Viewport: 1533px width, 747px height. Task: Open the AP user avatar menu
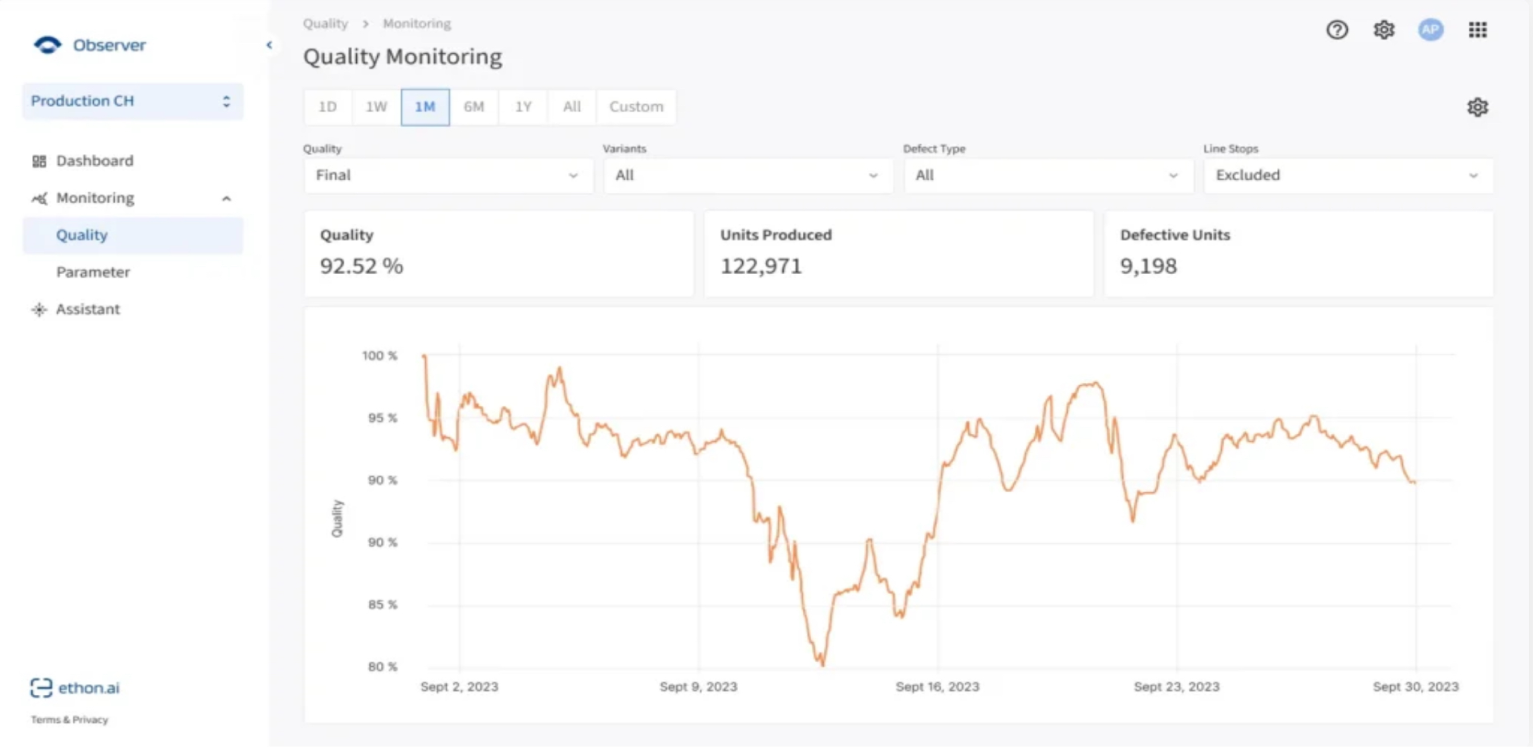click(x=1431, y=30)
